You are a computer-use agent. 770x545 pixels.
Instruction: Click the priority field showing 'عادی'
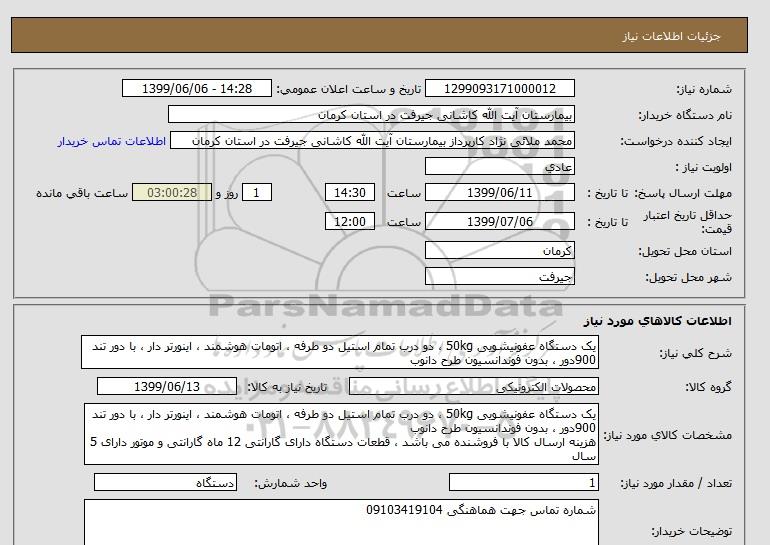pos(499,166)
